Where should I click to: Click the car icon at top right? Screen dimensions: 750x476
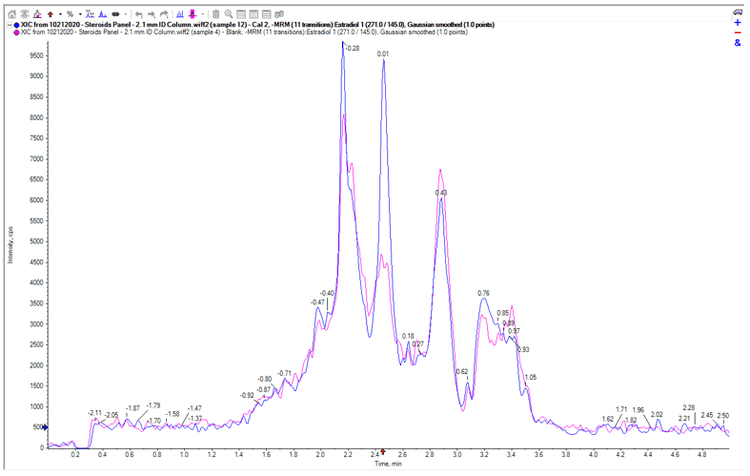[738, 13]
